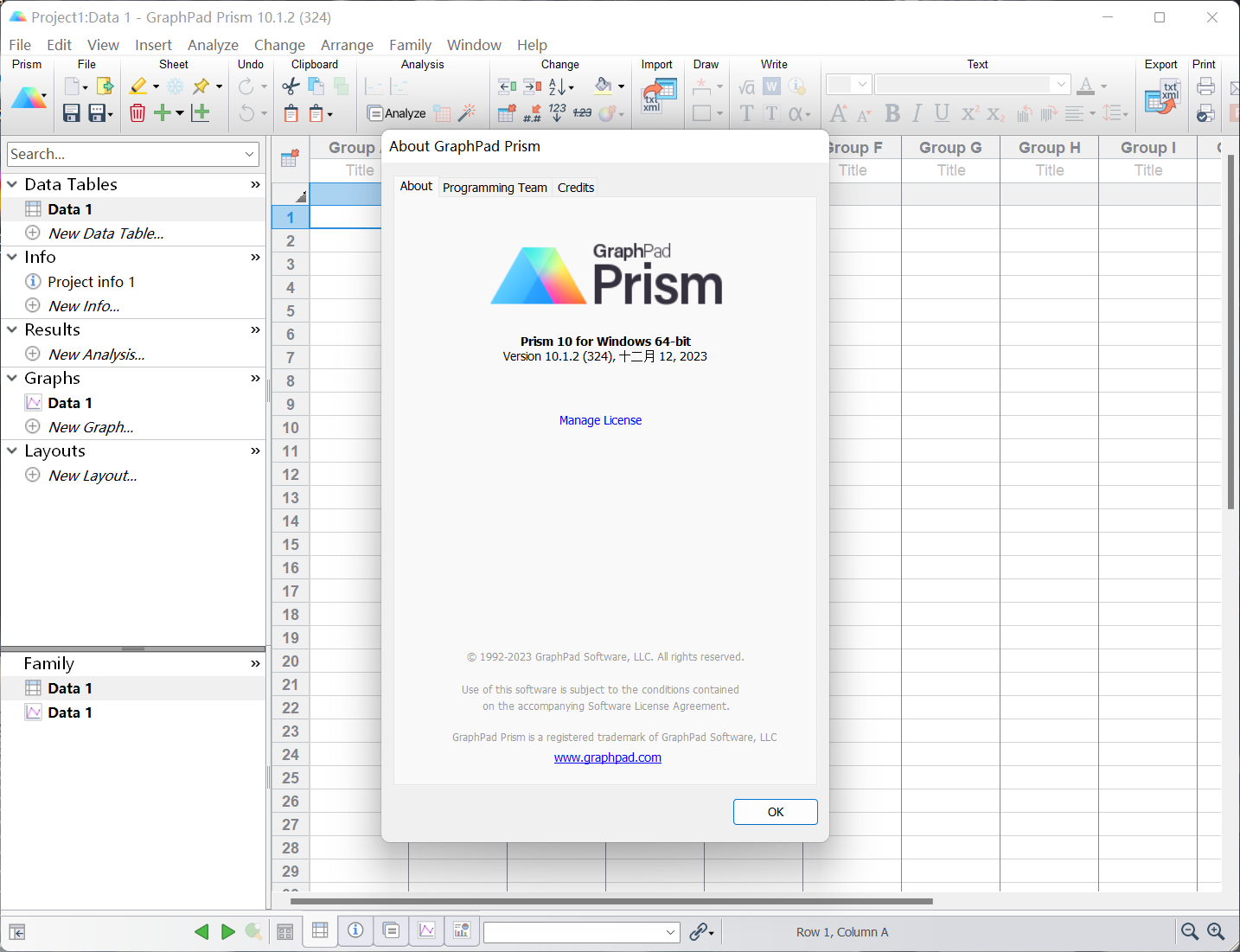Click the open/merge file icon
Screen dimensions: 1240x952
[x=105, y=86]
